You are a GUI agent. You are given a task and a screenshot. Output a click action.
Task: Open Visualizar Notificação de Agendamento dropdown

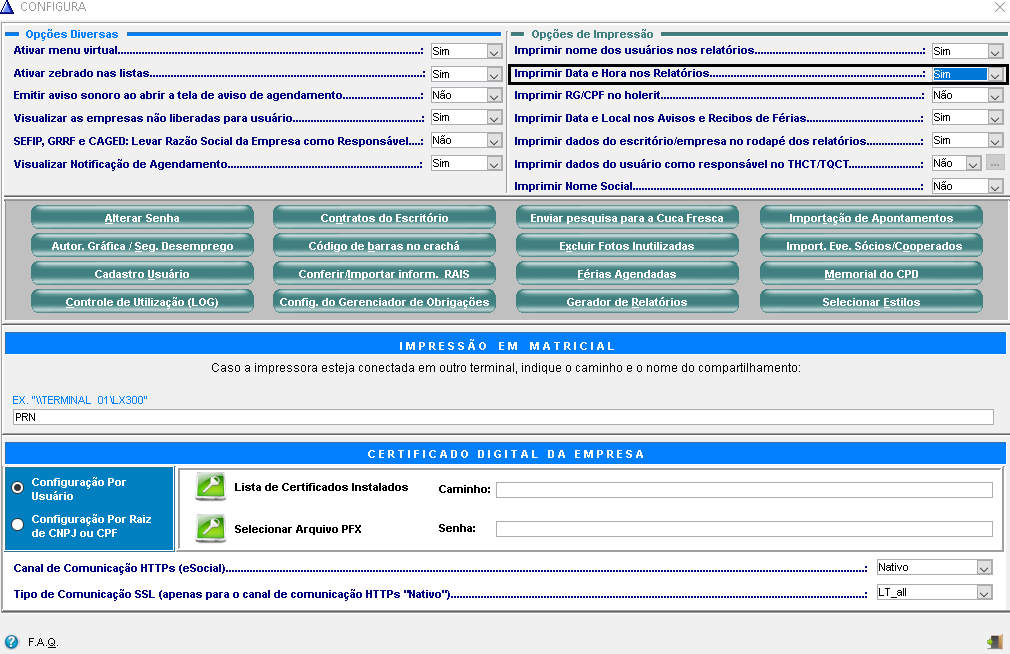pyautogui.click(x=494, y=164)
